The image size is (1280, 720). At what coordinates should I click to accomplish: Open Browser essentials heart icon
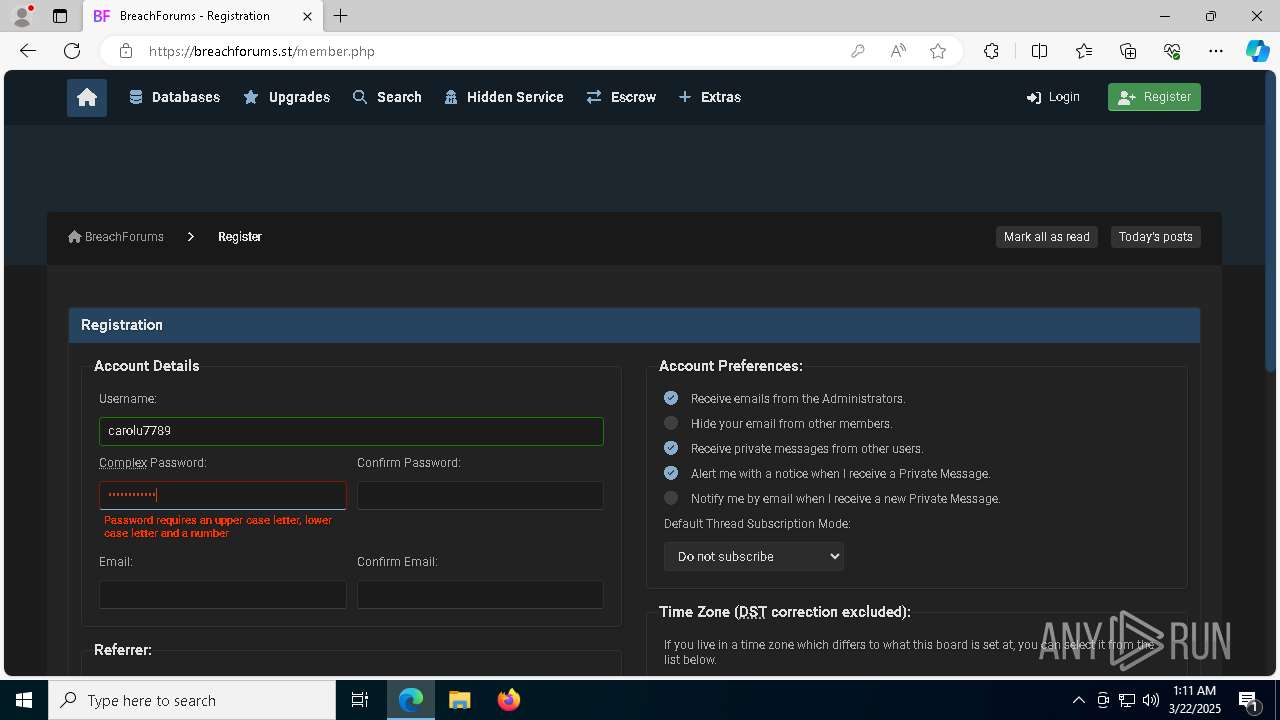coord(1172,51)
